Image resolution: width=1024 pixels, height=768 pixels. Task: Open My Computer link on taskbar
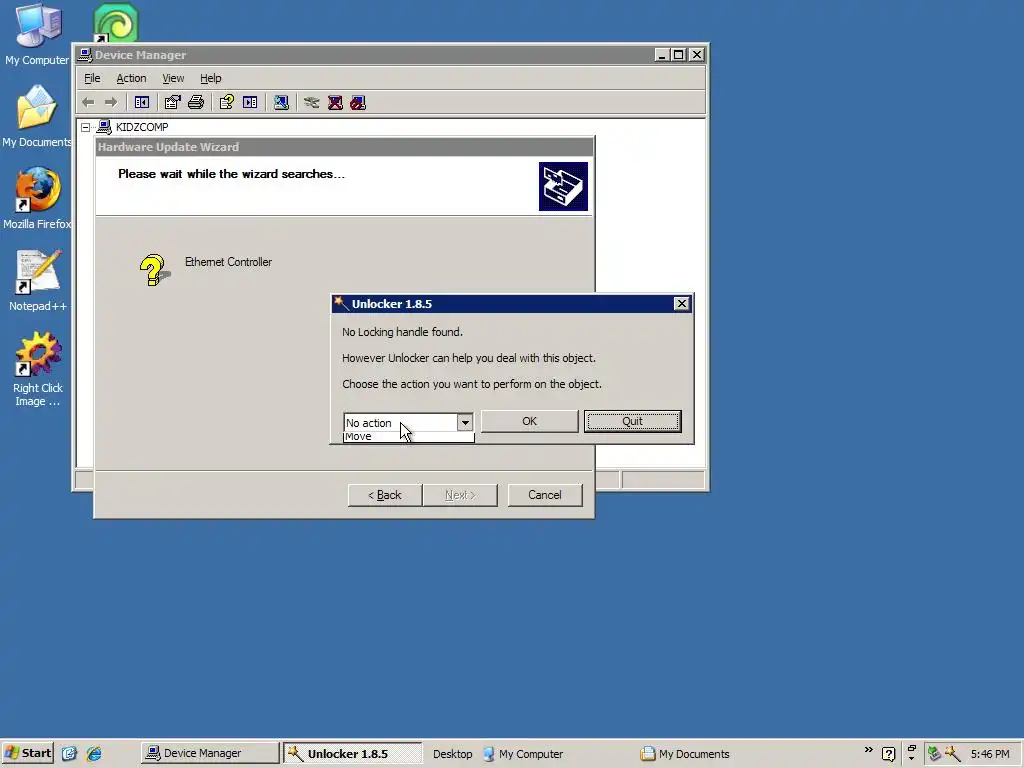click(523, 754)
